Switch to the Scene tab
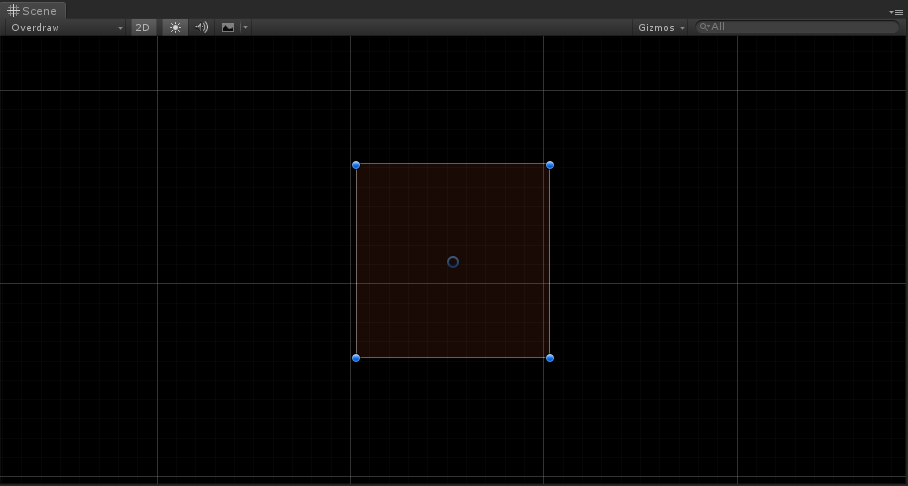Image resolution: width=908 pixels, height=486 pixels. 32,10
